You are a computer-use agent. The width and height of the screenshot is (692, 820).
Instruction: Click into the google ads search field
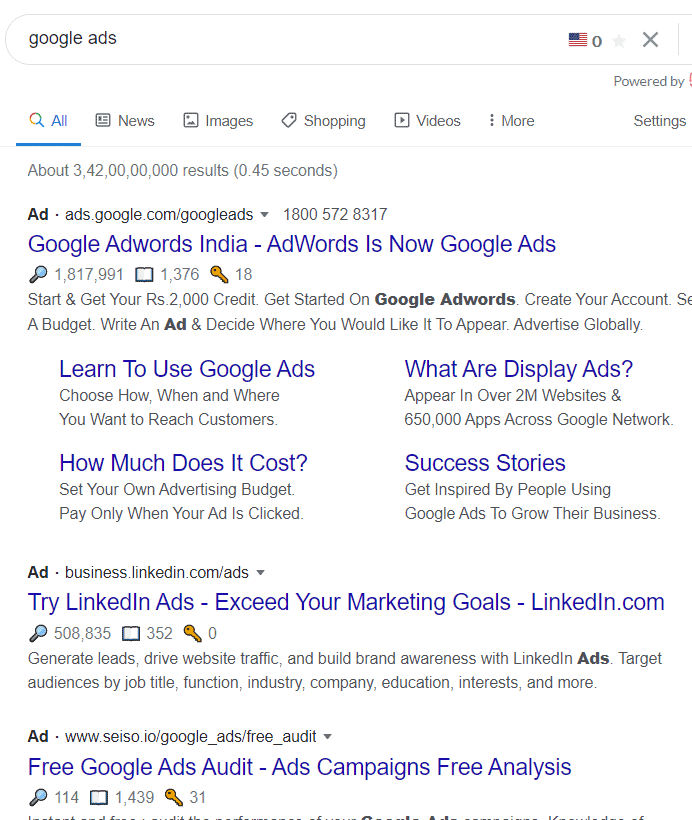coord(282,39)
